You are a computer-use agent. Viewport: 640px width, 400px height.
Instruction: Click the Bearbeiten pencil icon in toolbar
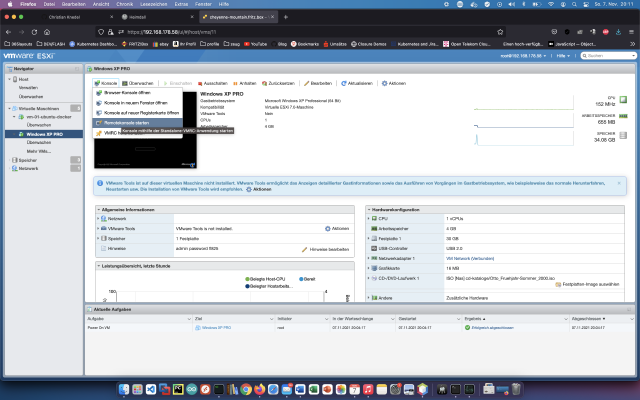307,83
